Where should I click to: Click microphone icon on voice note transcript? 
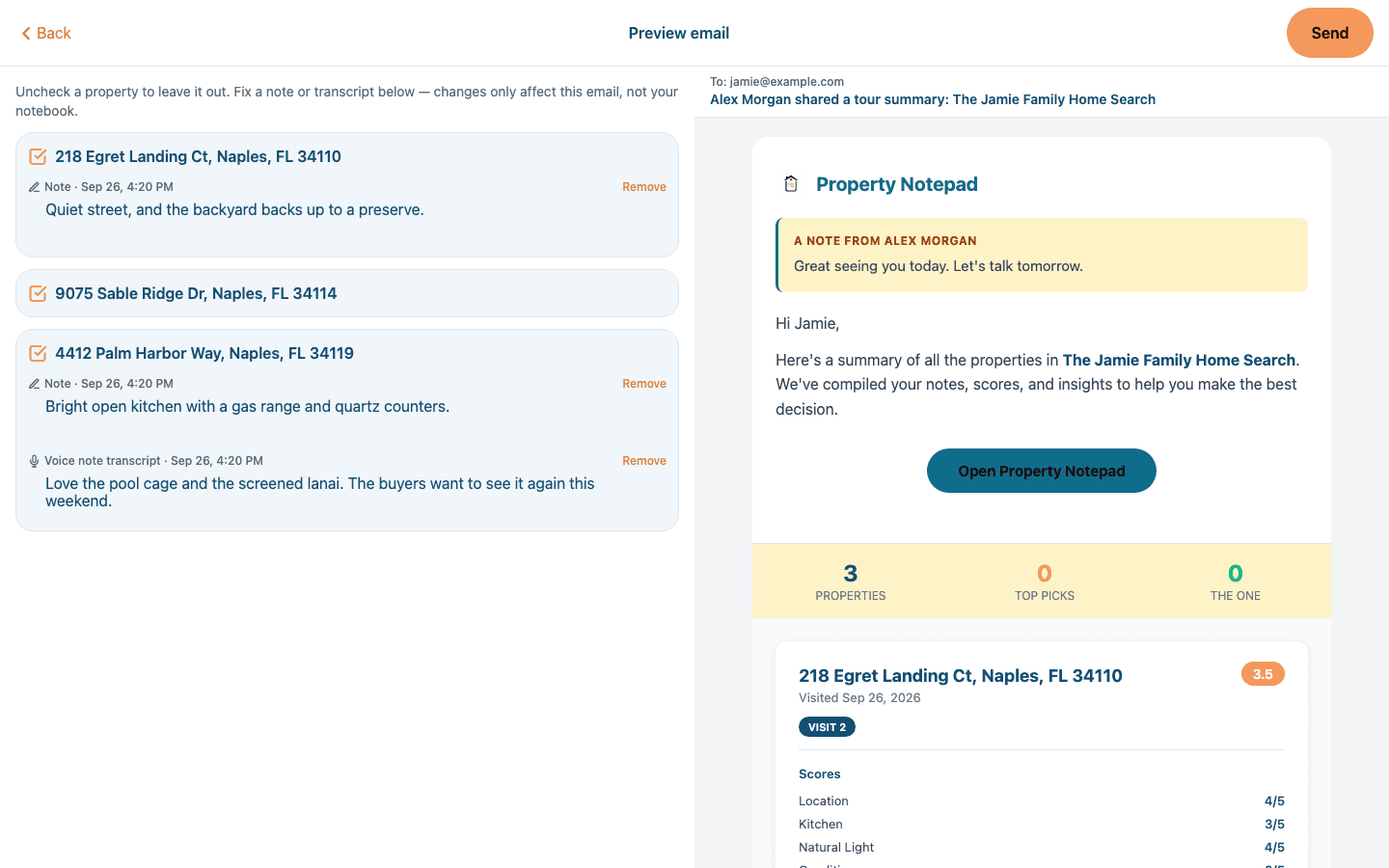34,461
